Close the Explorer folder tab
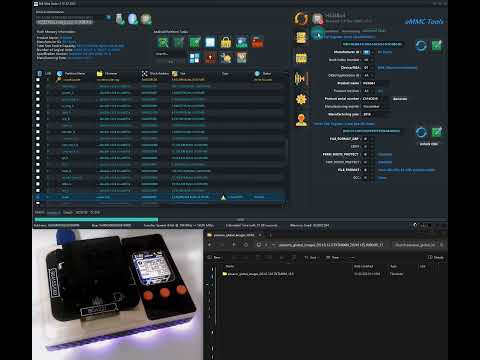This screenshot has width=480, height=360. coord(260,235)
